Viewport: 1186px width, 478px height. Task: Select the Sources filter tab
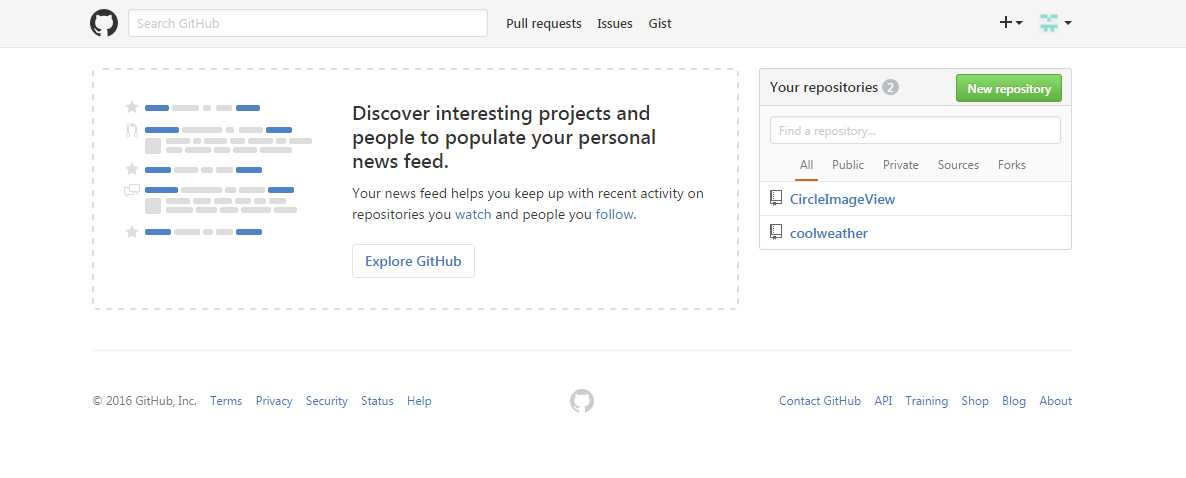click(x=958, y=165)
